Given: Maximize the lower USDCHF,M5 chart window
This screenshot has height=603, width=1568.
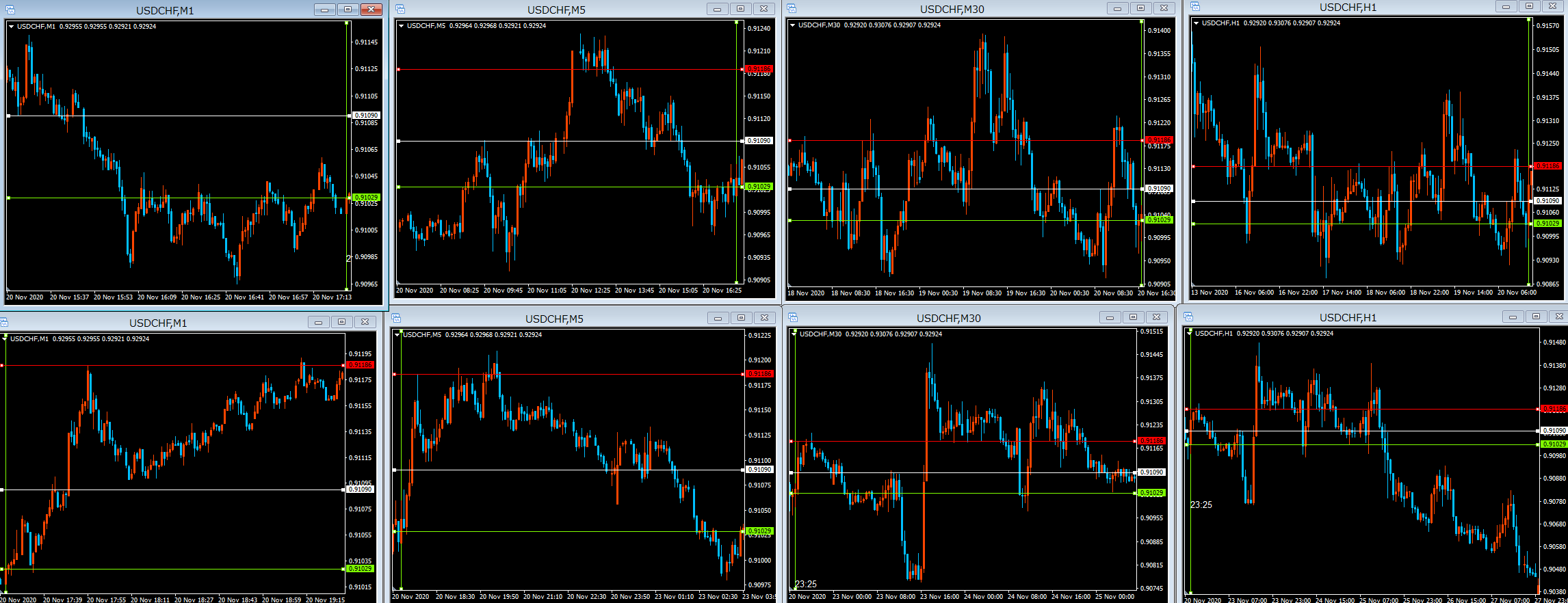Looking at the screenshot, I should click(x=741, y=318).
